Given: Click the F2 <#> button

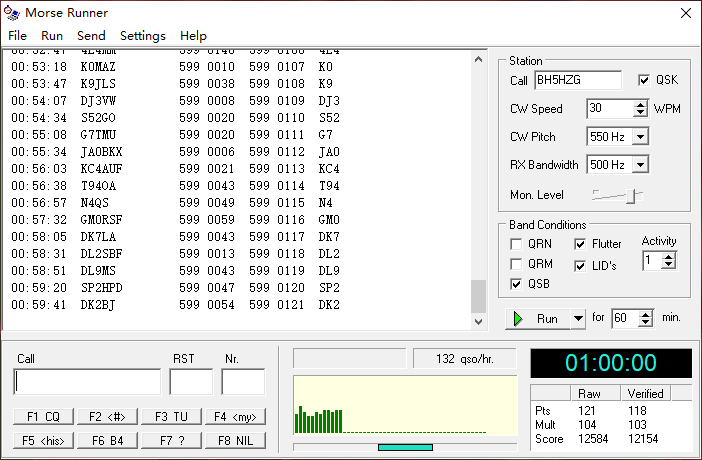Looking at the screenshot, I should pos(107,417).
